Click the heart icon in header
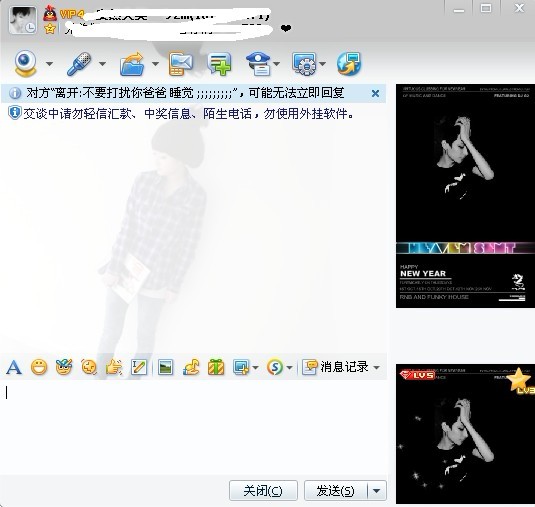 (x=286, y=28)
